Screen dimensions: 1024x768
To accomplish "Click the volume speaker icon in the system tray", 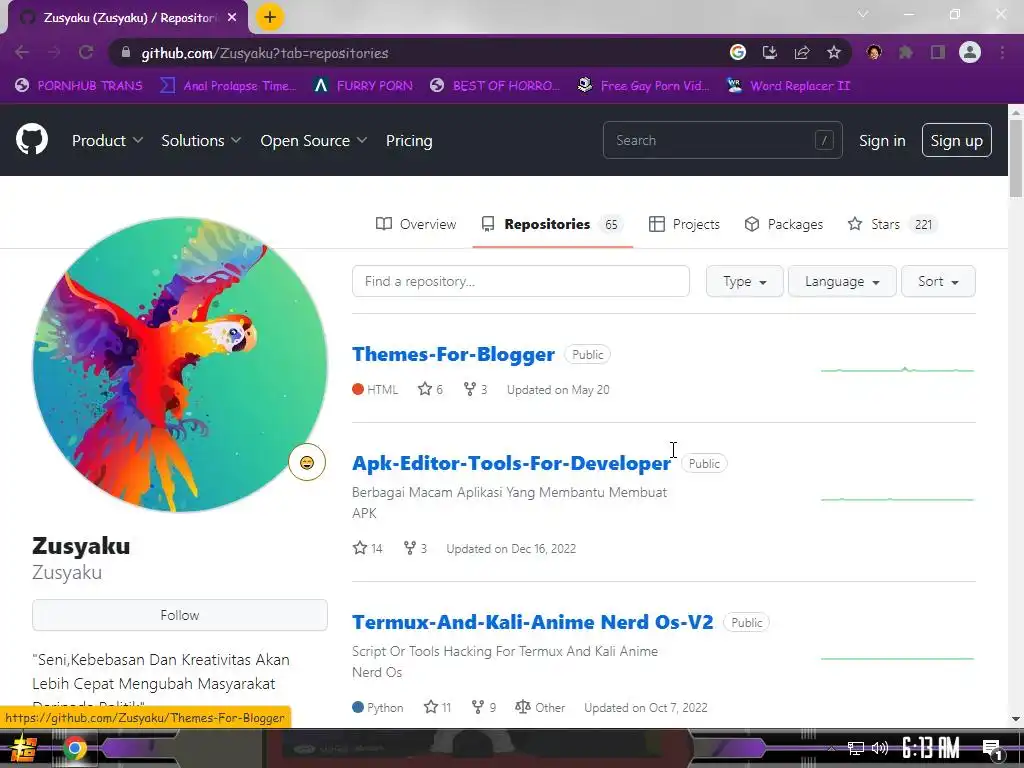I will coord(880,748).
